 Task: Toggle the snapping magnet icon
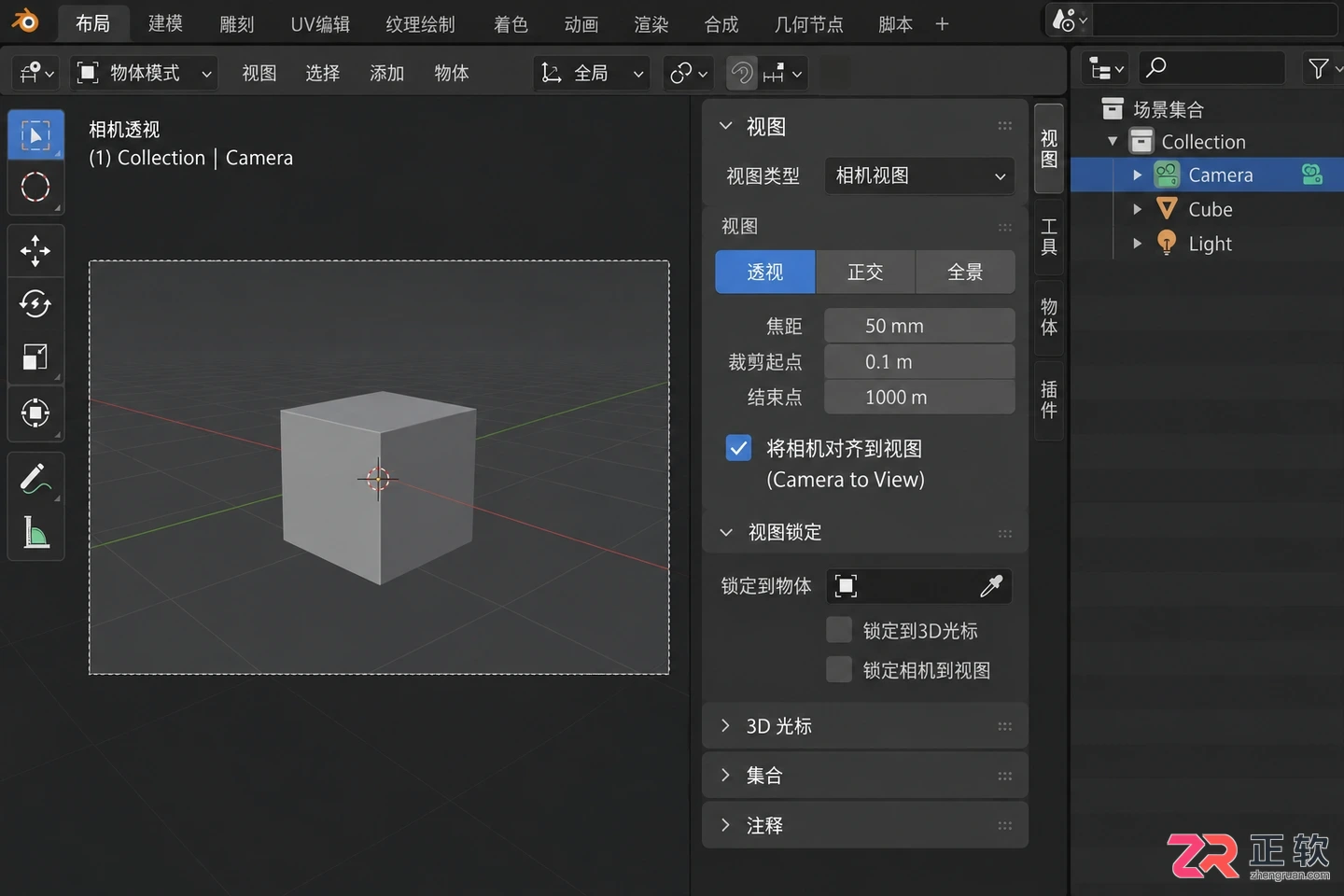[742, 73]
